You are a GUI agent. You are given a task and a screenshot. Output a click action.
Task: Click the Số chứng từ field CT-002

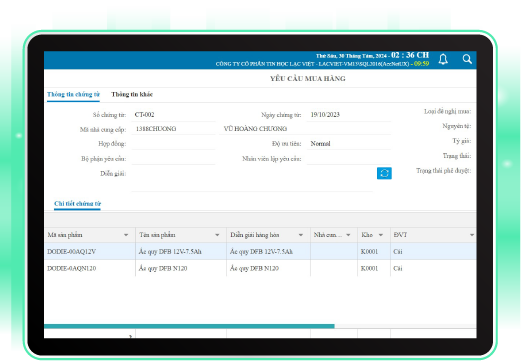(173, 115)
